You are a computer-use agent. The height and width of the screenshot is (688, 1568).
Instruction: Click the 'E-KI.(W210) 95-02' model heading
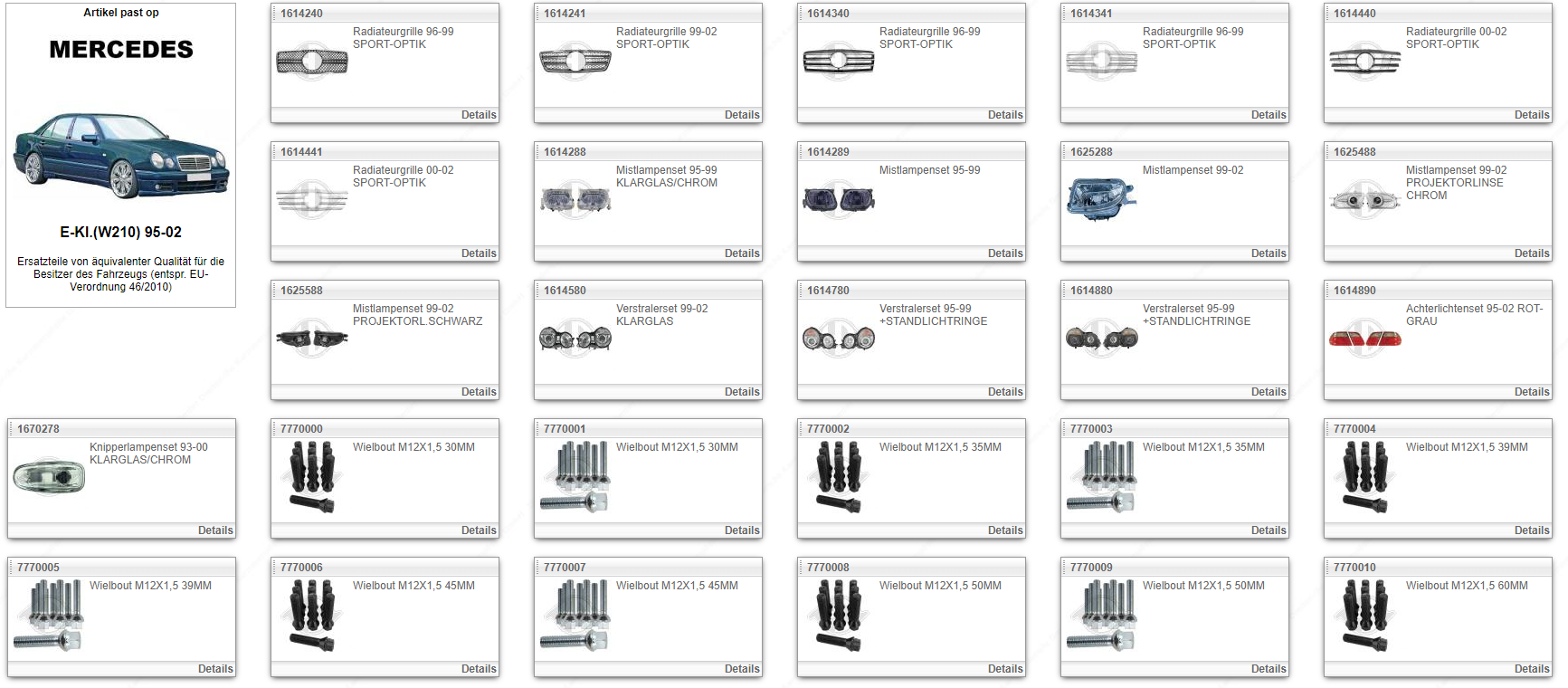120,232
